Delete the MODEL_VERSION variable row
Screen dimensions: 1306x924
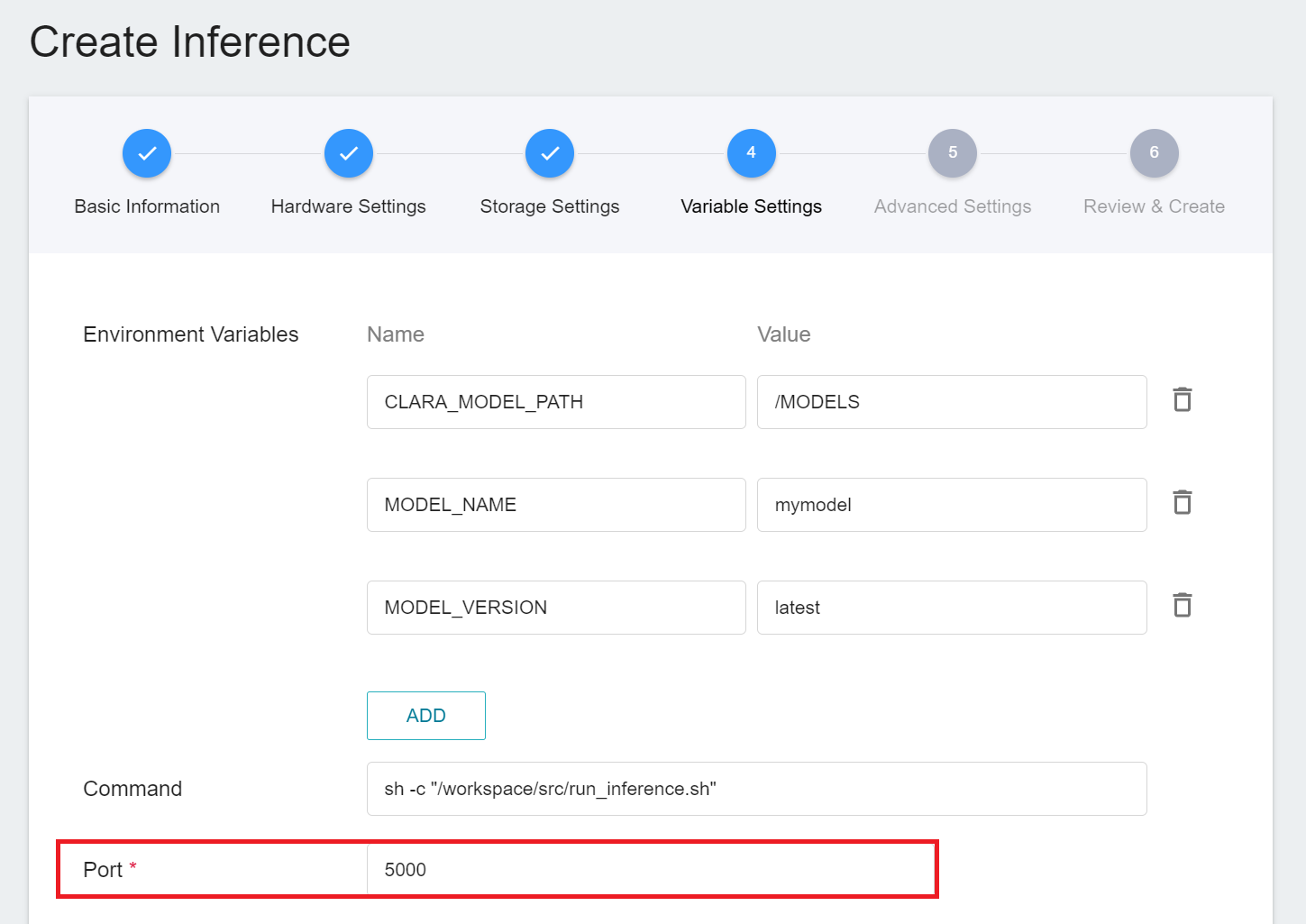tap(1182, 605)
